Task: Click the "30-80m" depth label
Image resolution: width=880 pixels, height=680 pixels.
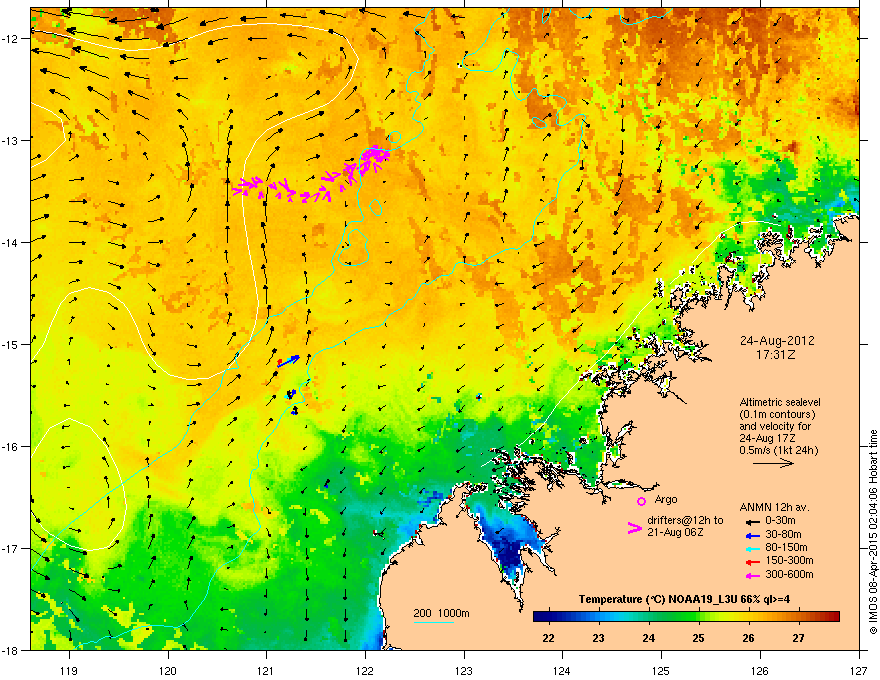Action: click(x=783, y=534)
